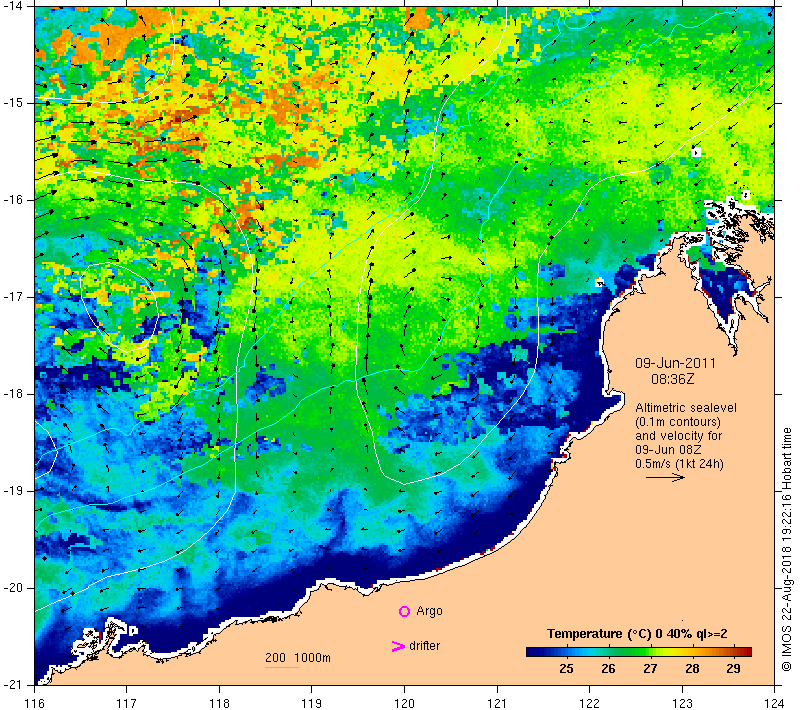The width and height of the screenshot is (800, 710).
Task: Click the 120 longitude axis label
Action: 405,703
